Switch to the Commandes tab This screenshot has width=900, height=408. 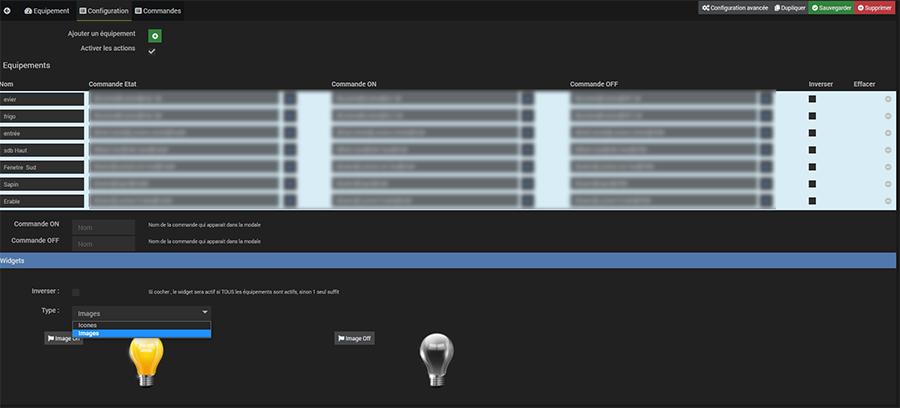[x=158, y=10]
